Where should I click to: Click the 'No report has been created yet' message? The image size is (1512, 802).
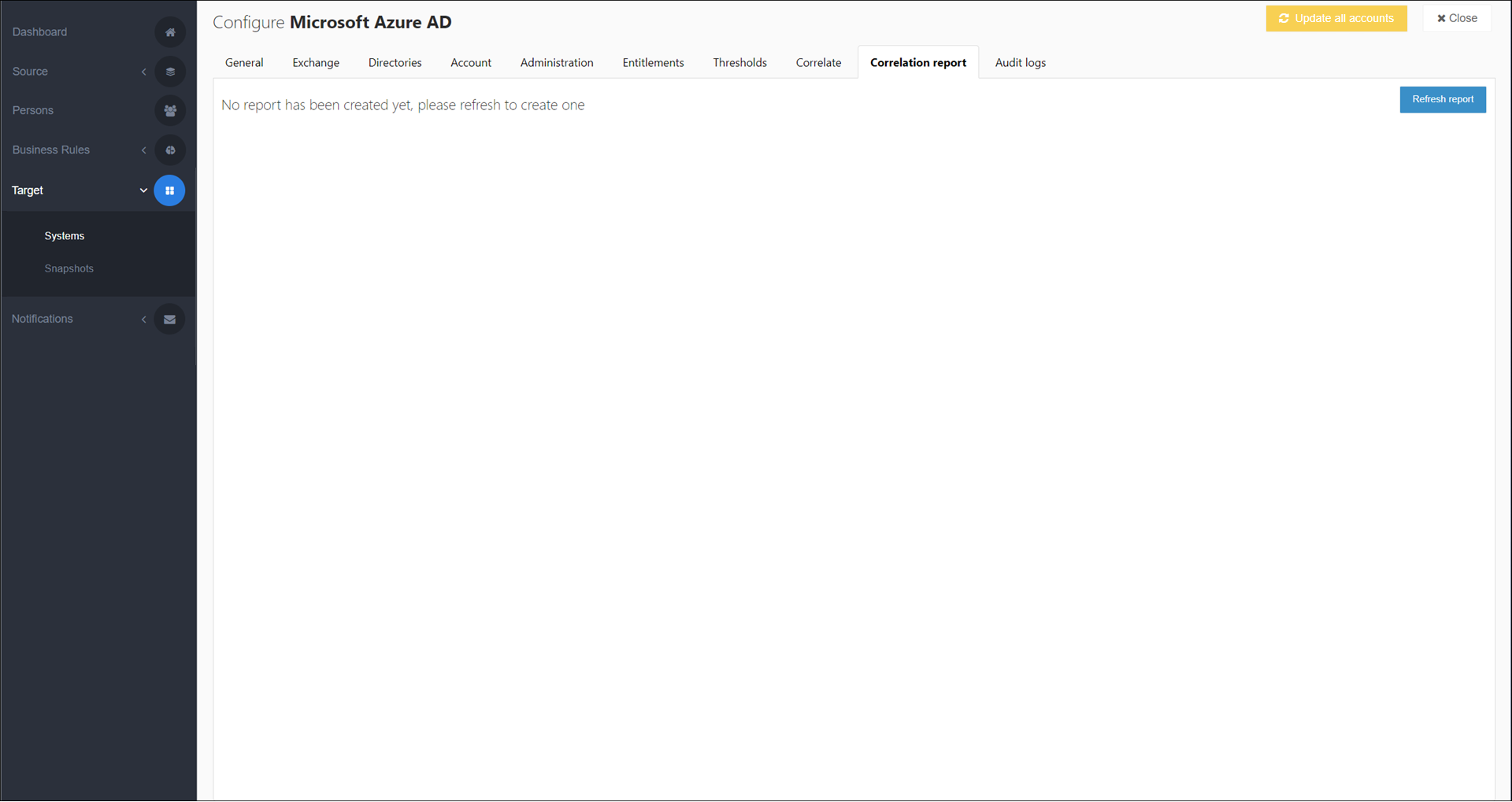403,105
